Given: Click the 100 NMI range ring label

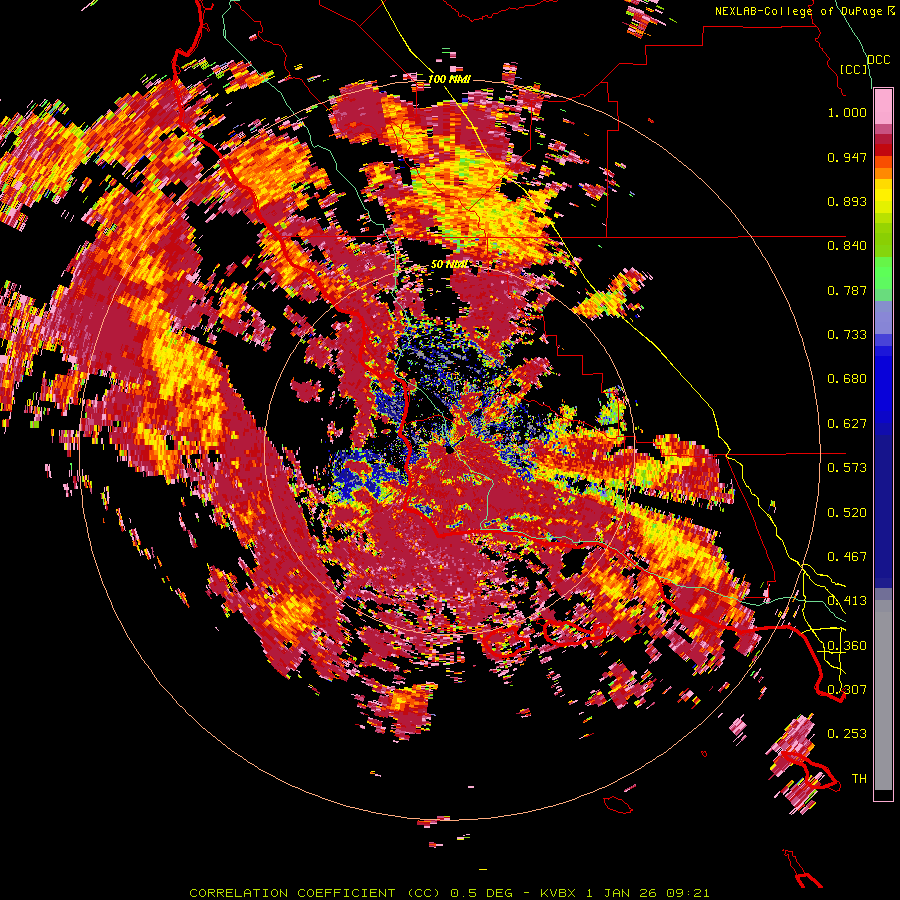Looking at the screenshot, I should click(x=449, y=79).
